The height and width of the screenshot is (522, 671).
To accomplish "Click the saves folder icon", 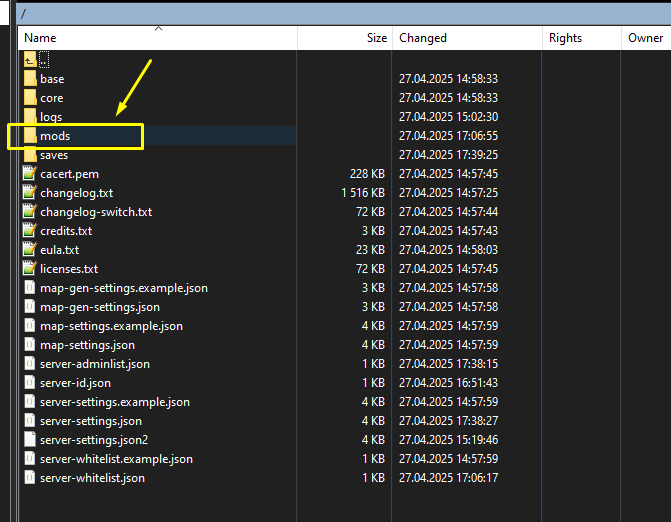I will coord(29,155).
